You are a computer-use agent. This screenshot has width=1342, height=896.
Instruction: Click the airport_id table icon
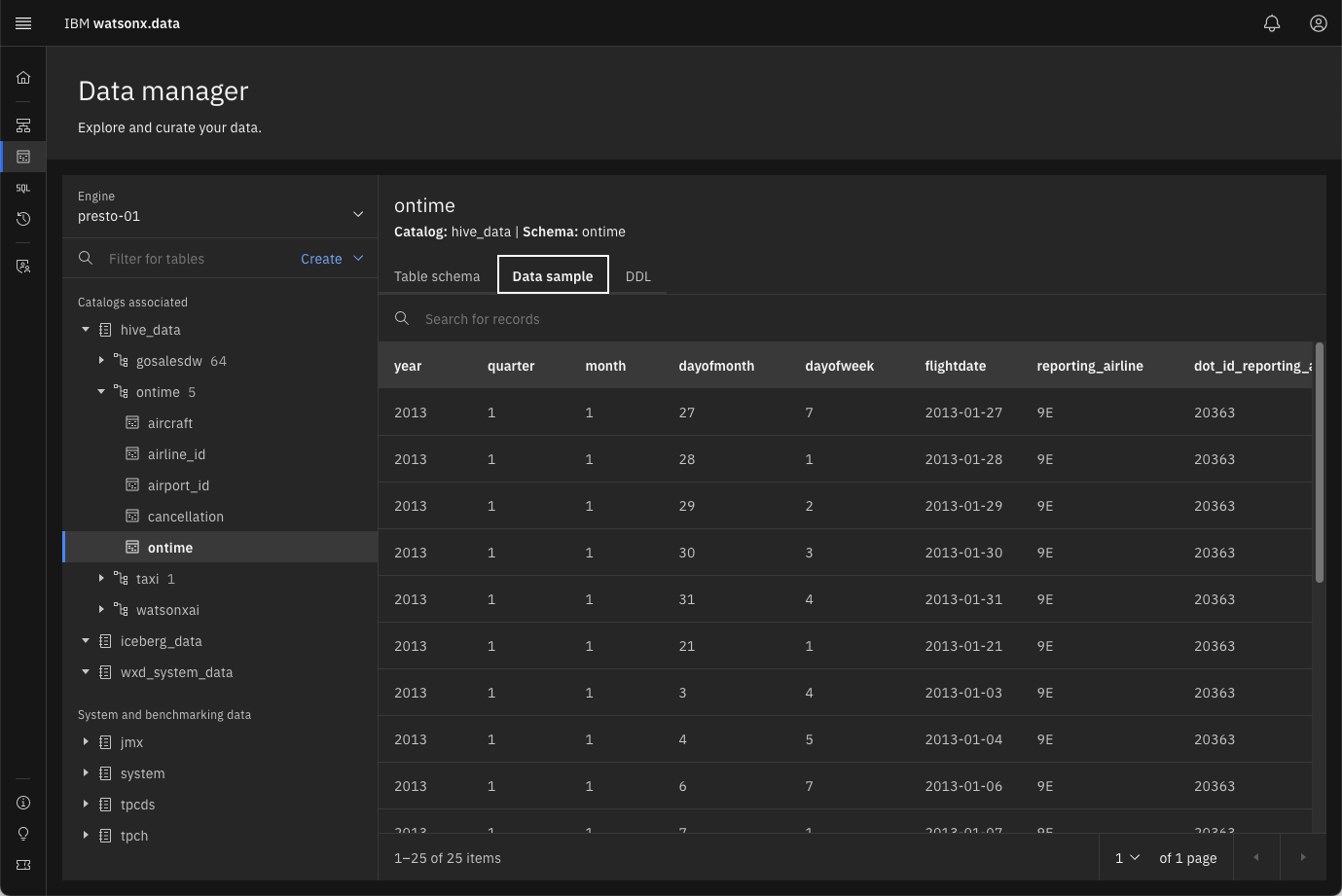point(132,484)
